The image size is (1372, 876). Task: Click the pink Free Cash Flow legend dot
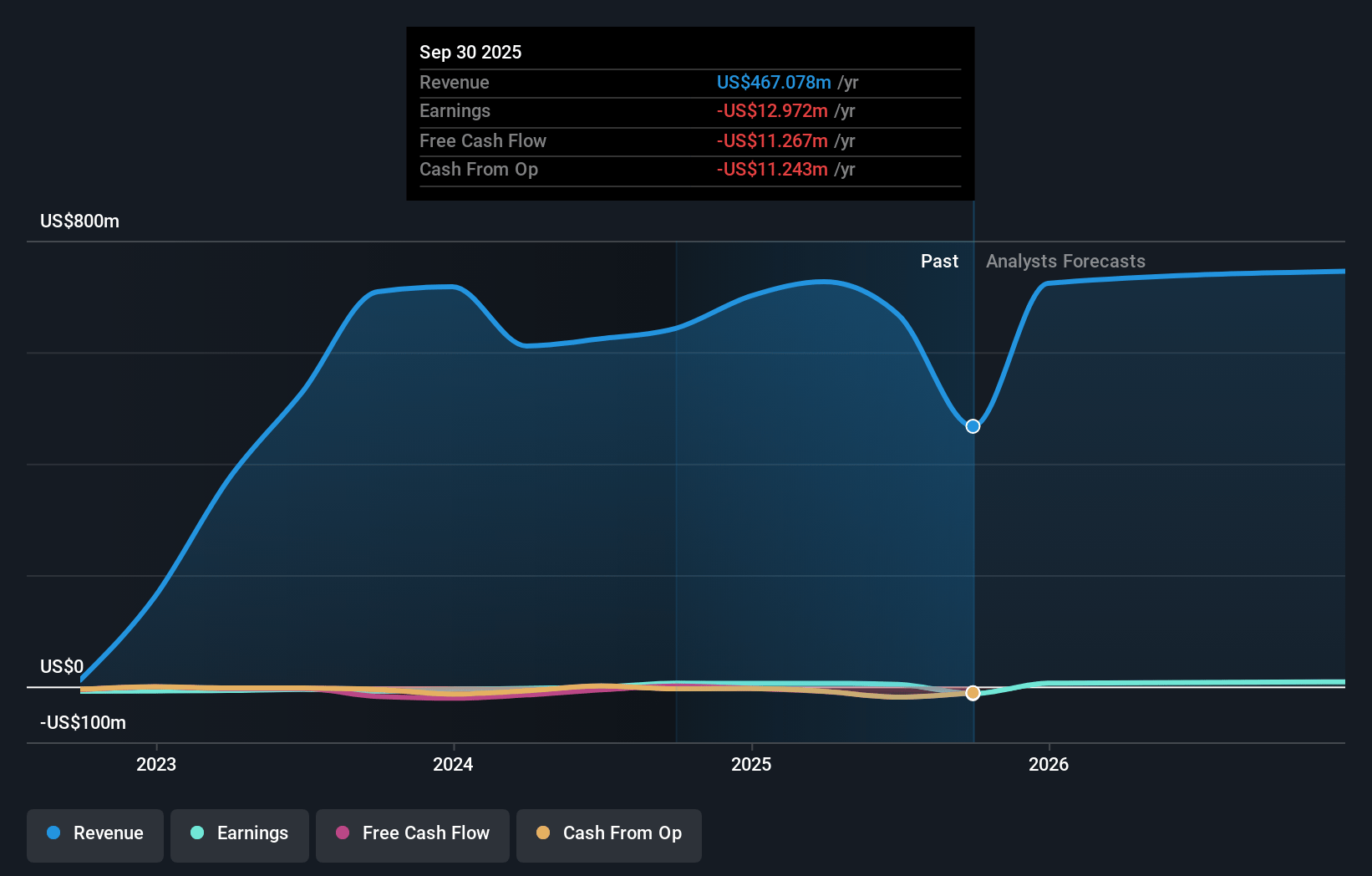coord(343,833)
